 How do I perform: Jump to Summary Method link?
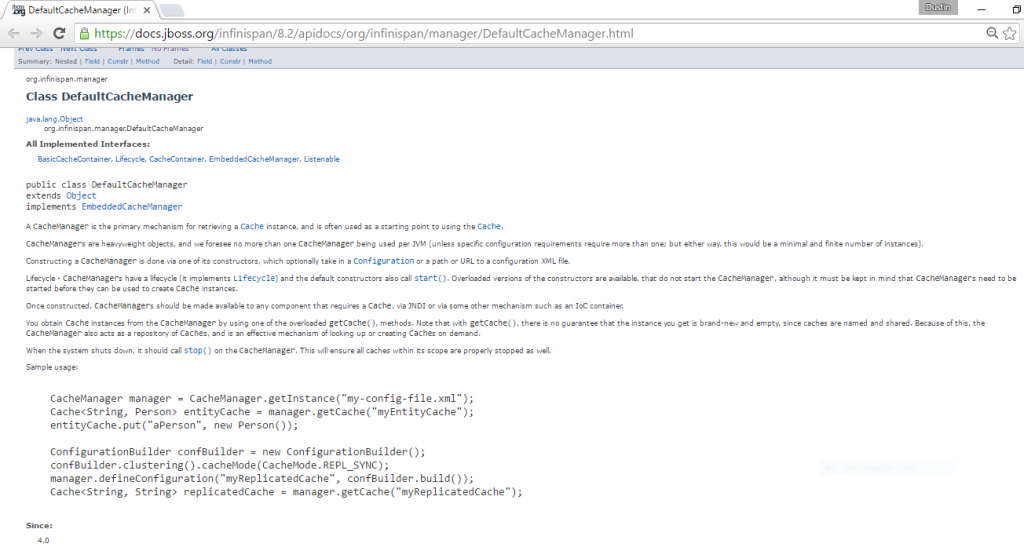[148, 61]
